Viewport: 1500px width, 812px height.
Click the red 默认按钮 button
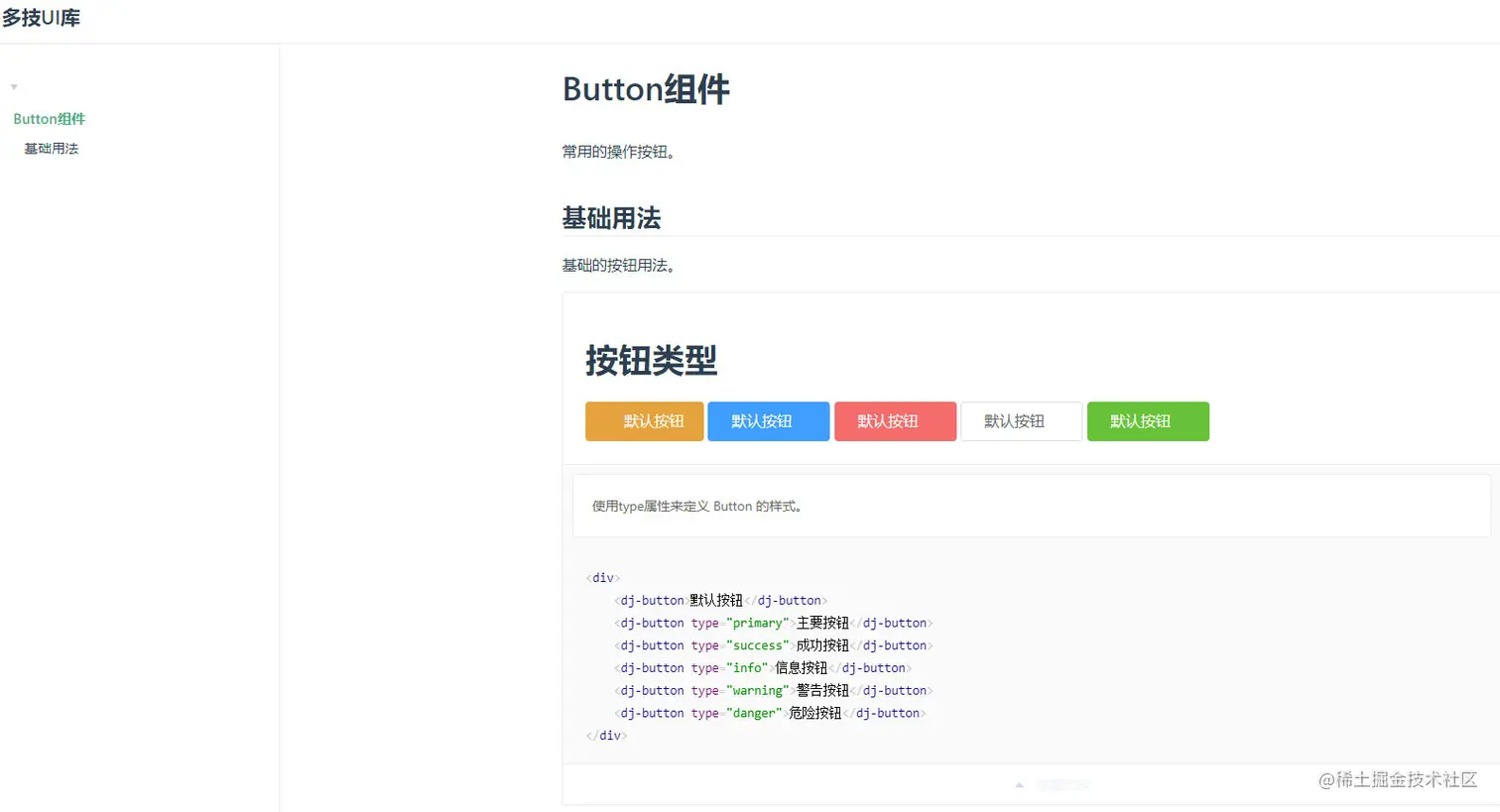[895, 421]
